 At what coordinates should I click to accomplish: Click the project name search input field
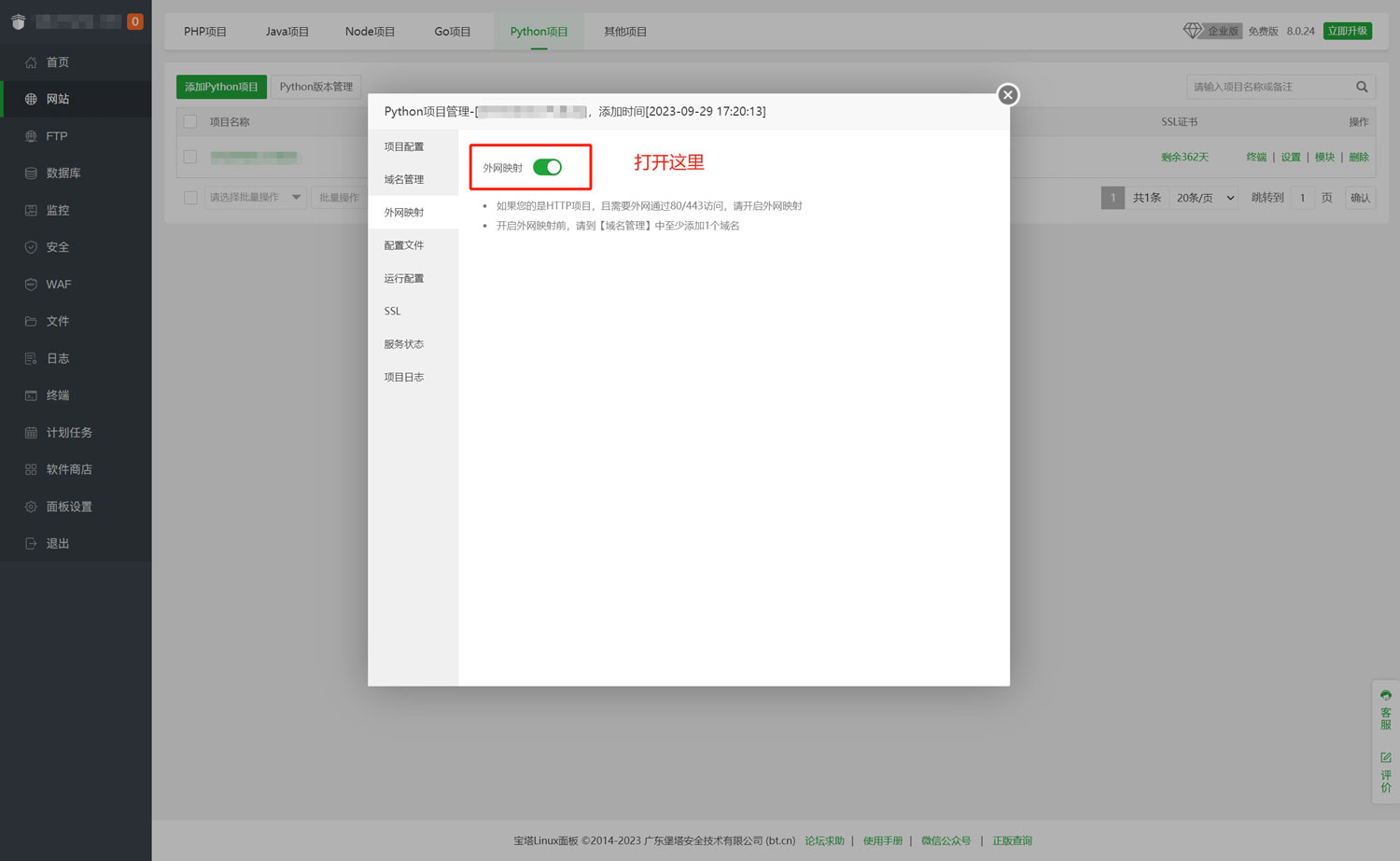pos(1269,86)
